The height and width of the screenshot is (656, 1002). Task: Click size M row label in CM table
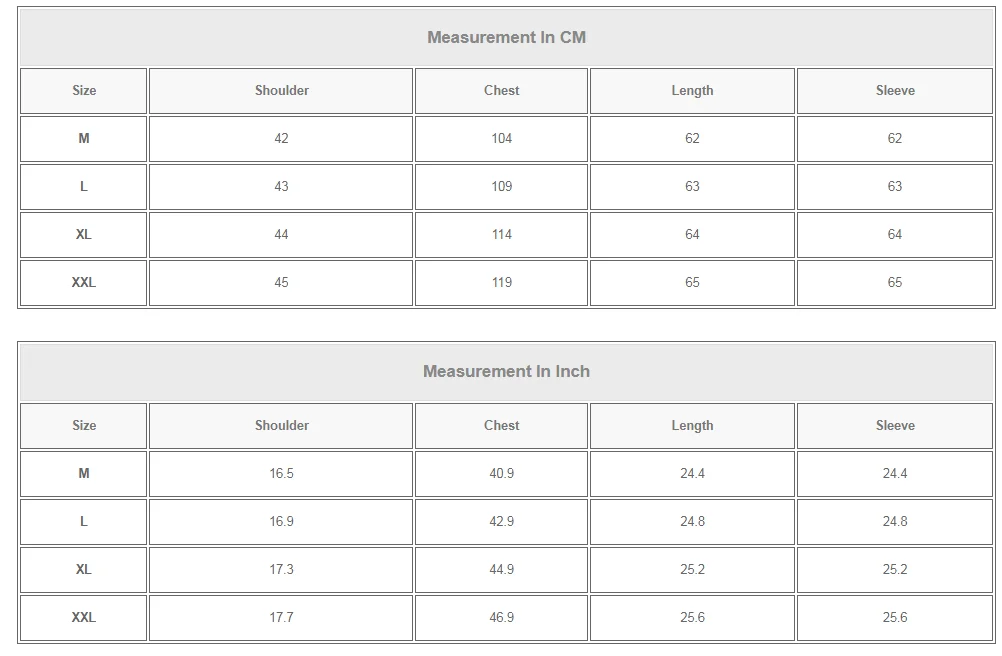click(x=84, y=139)
